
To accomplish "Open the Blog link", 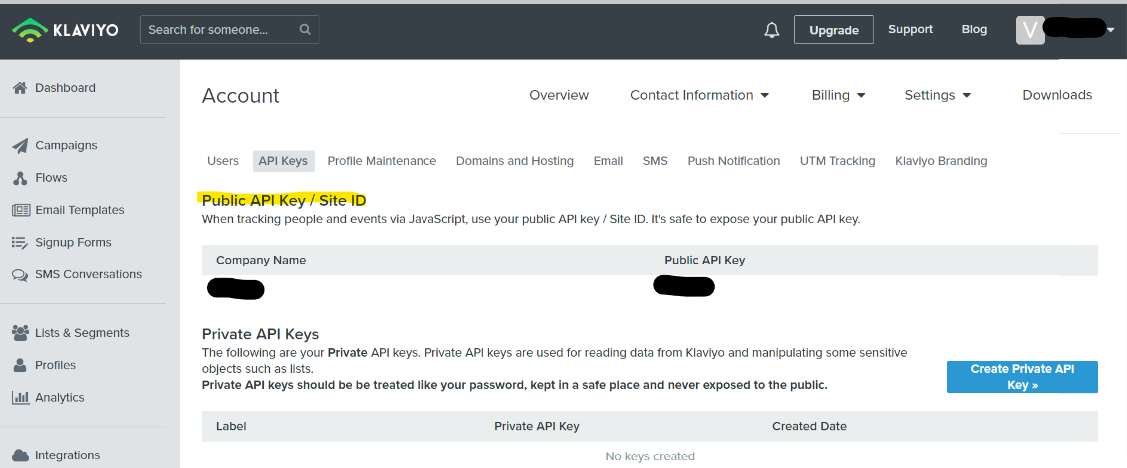I will click(x=974, y=29).
